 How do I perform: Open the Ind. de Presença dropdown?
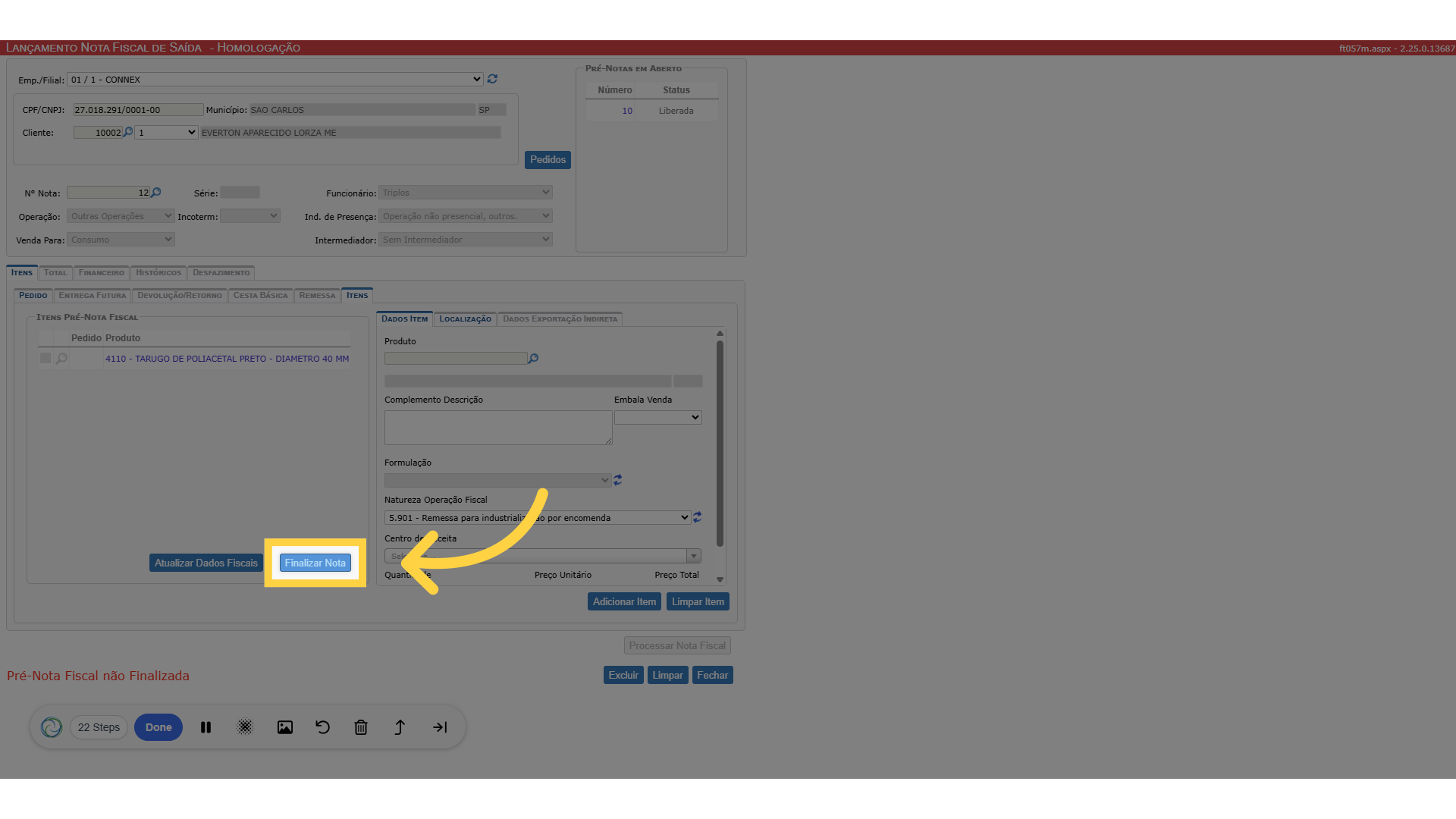pyautogui.click(x=466, y=216)
